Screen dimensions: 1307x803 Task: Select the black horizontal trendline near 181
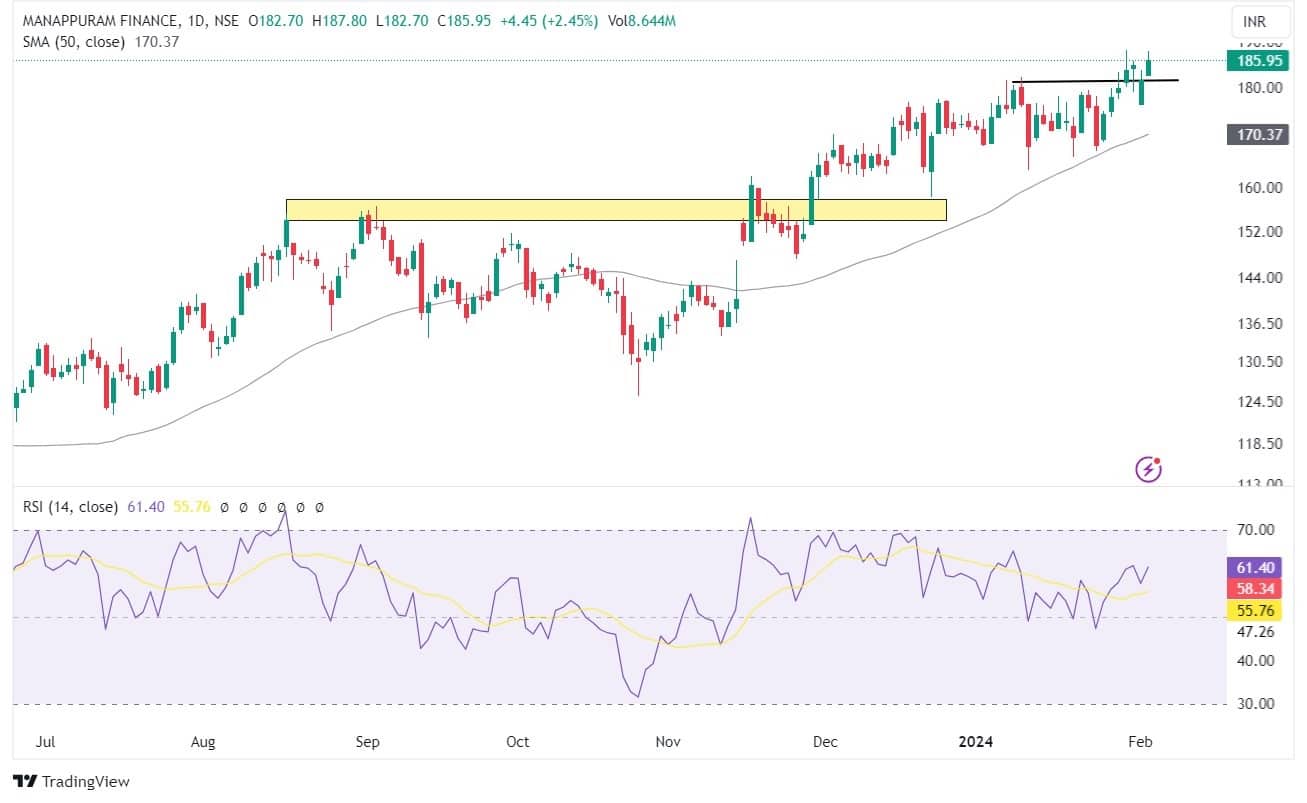point(1095,80)
